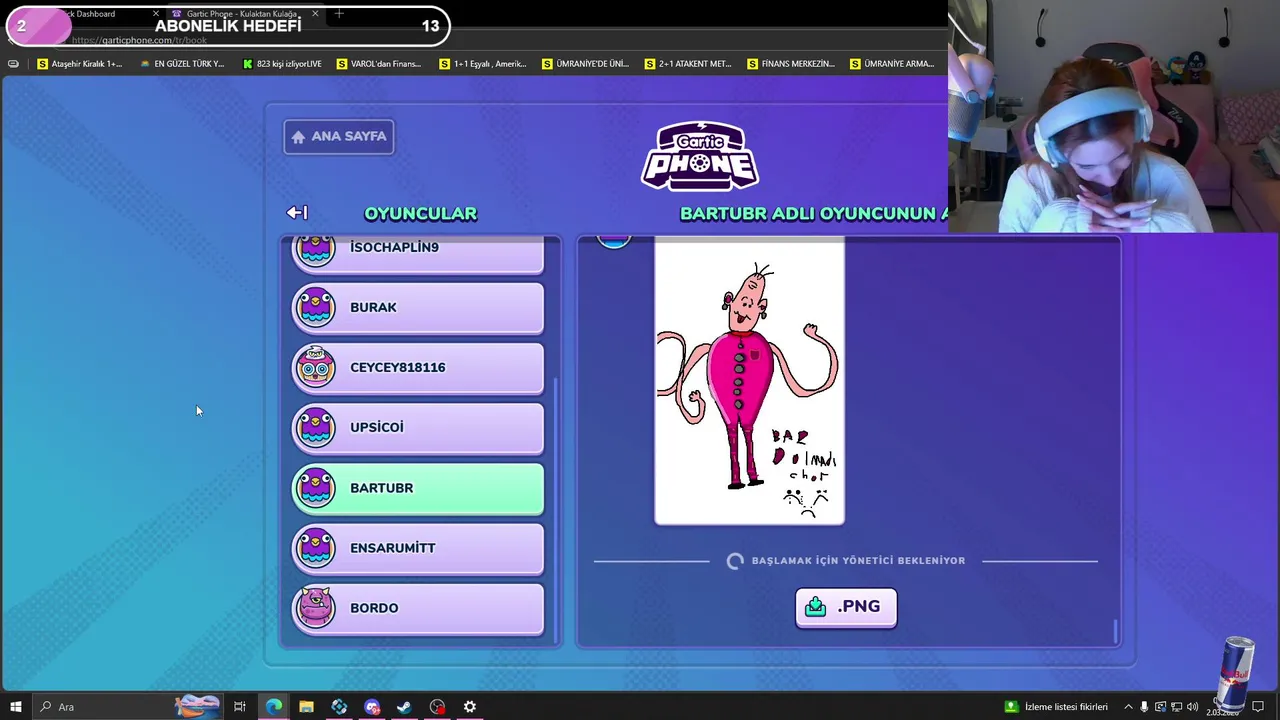
Task: Click the Gartic Phone logo
Action: click(x=700, y=156)
